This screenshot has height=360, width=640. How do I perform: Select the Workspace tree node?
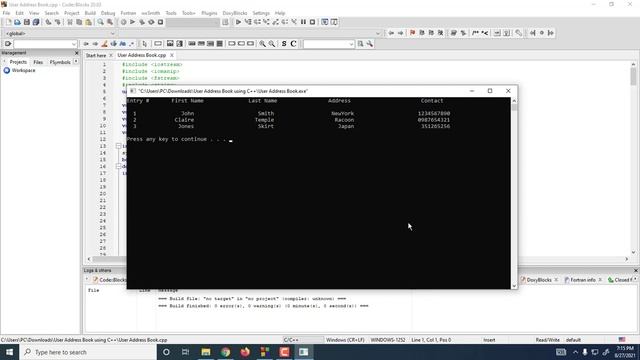pos(23,71)
